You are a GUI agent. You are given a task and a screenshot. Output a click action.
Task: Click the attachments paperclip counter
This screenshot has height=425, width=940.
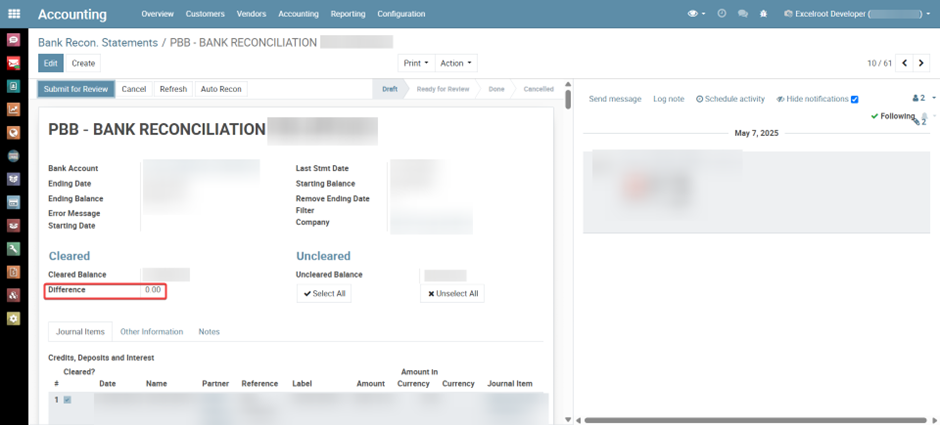pyautogui.click(x=920, y=122)
